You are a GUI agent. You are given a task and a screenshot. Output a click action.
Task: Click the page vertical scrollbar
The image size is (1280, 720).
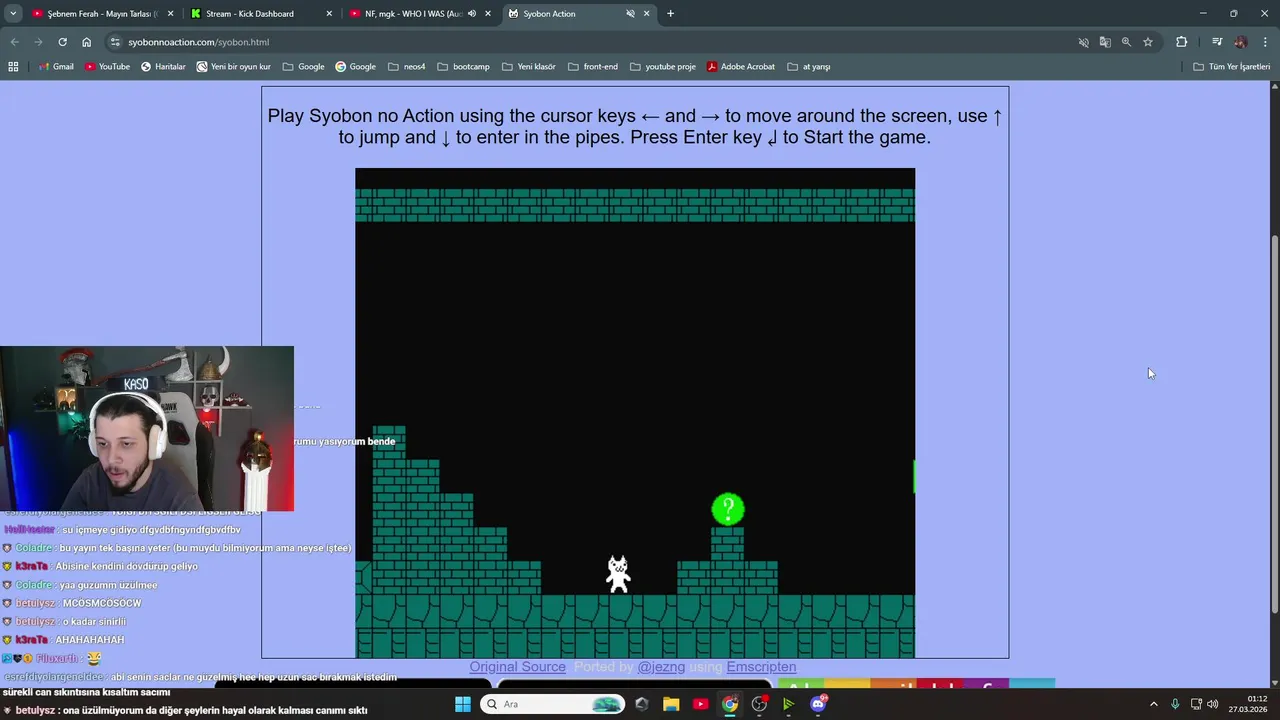(x=1274, y=425)
